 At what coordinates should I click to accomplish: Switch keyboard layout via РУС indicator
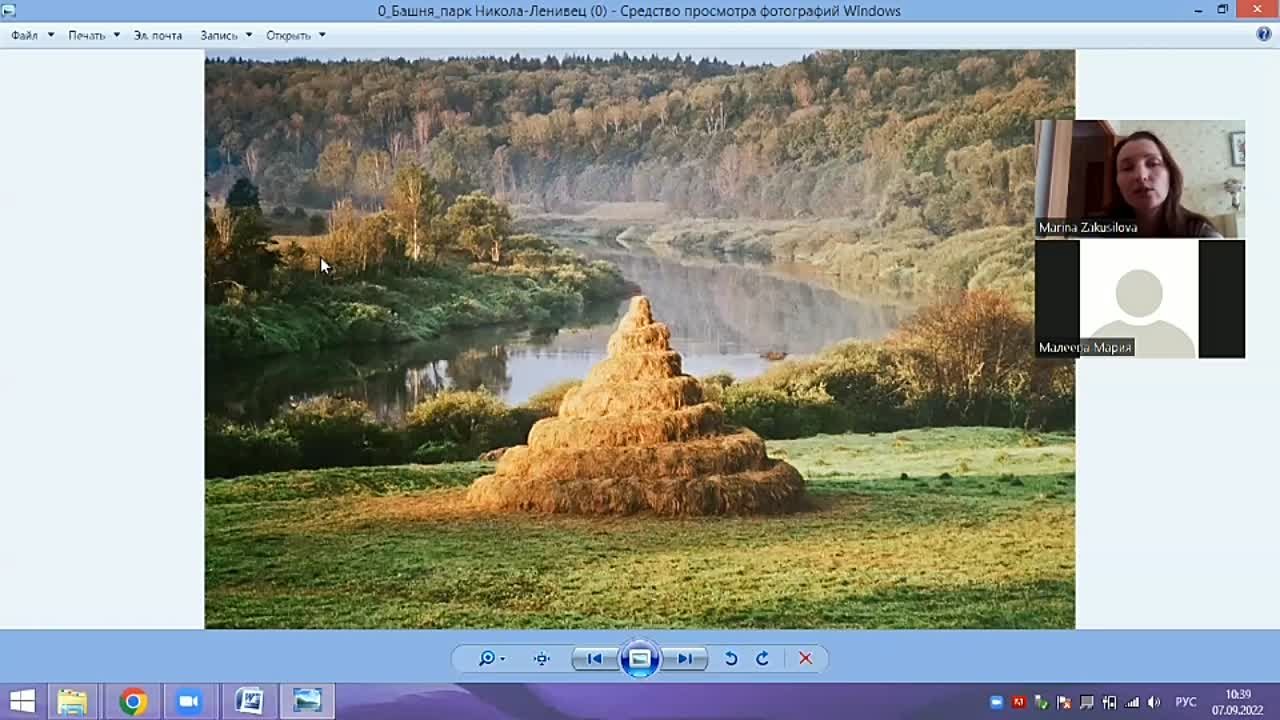1186,701
